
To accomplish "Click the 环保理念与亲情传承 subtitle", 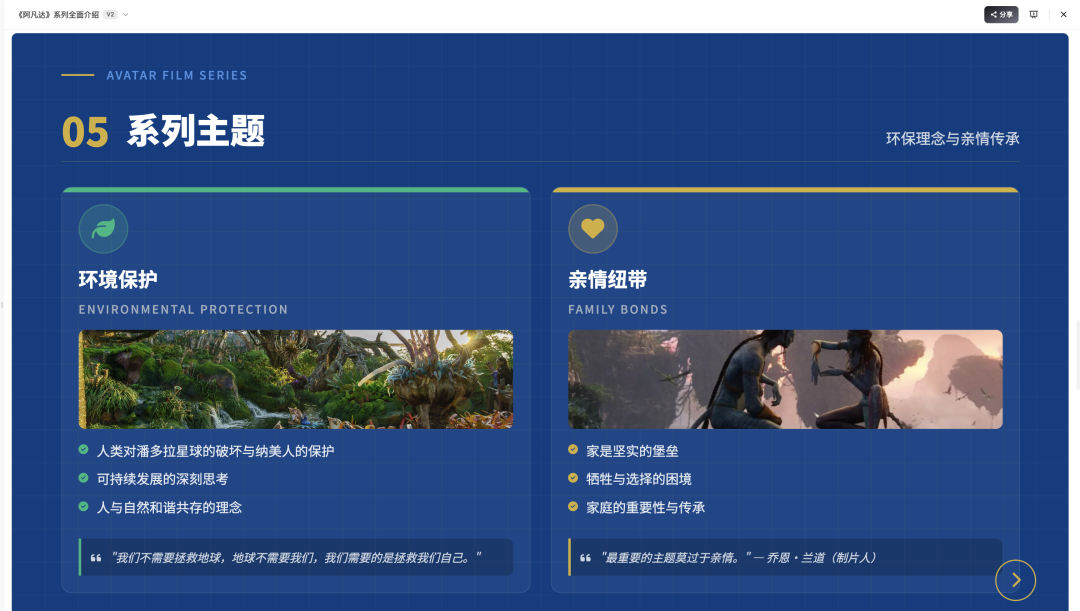I will [x=953, y=138].
